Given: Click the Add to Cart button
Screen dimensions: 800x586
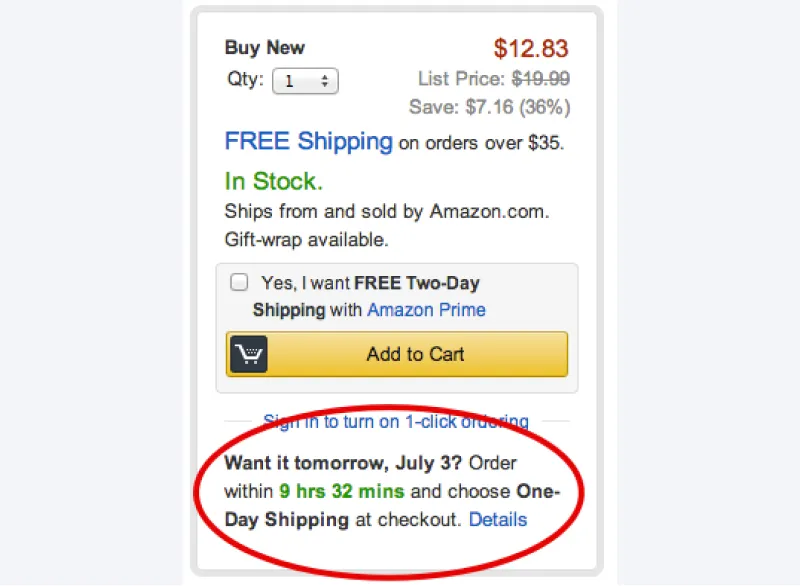Looking at the screenshot, I should click(x=415, y=354).
